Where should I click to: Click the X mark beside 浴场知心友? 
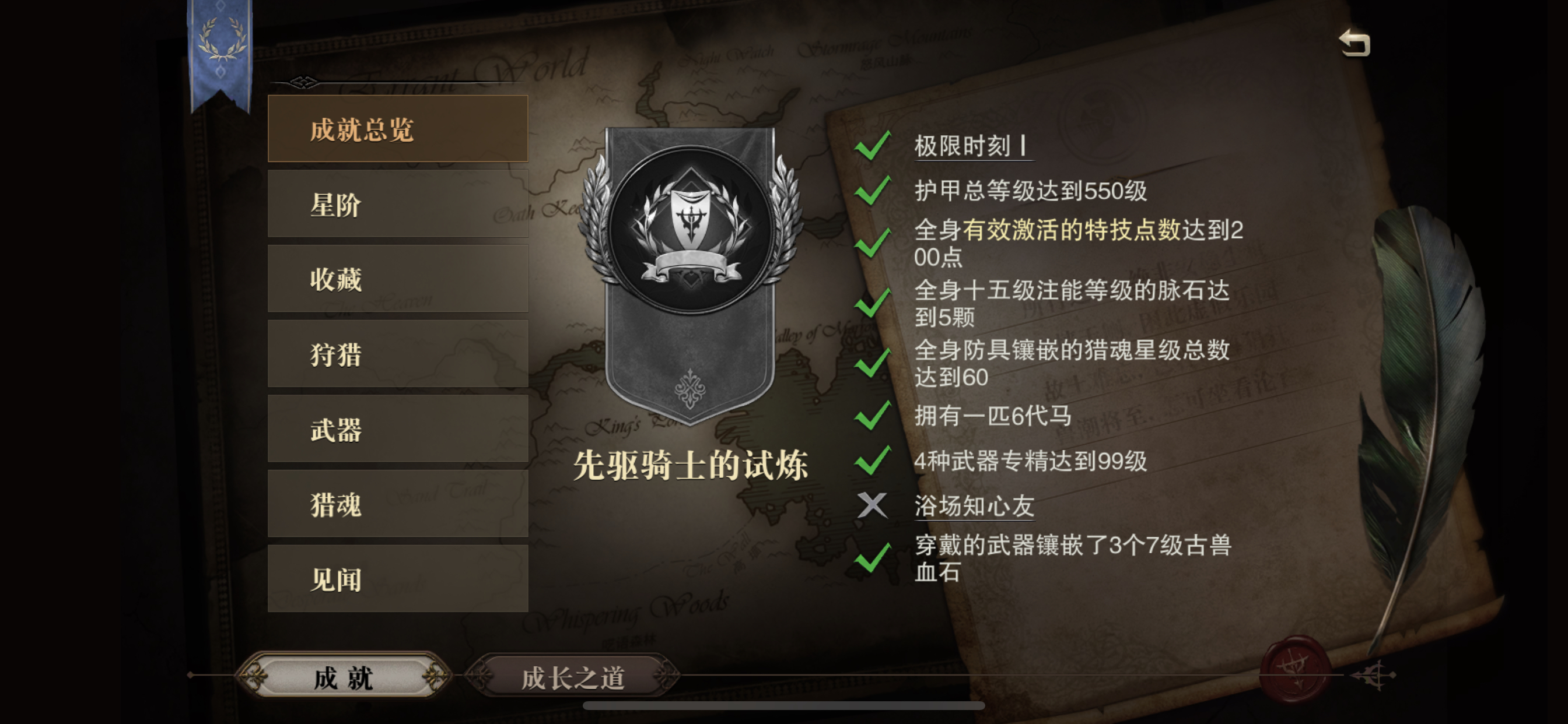871,505
